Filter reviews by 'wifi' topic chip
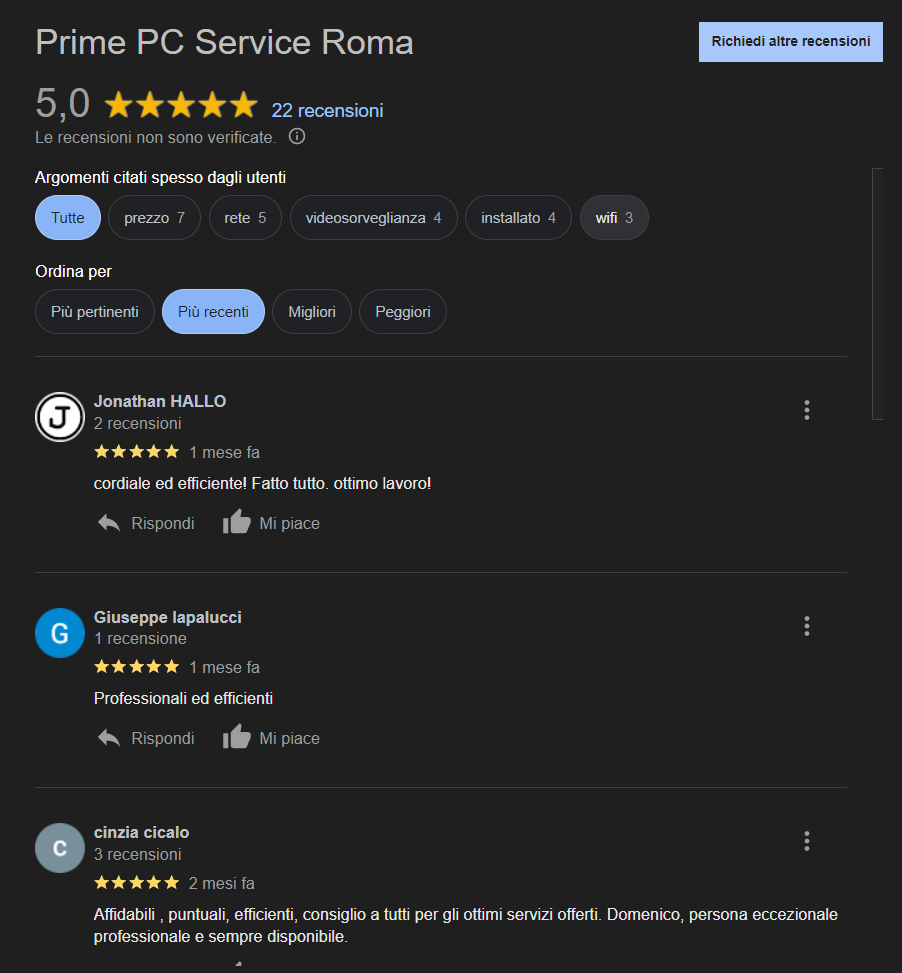902x973 pixels. tap(614, 218)
